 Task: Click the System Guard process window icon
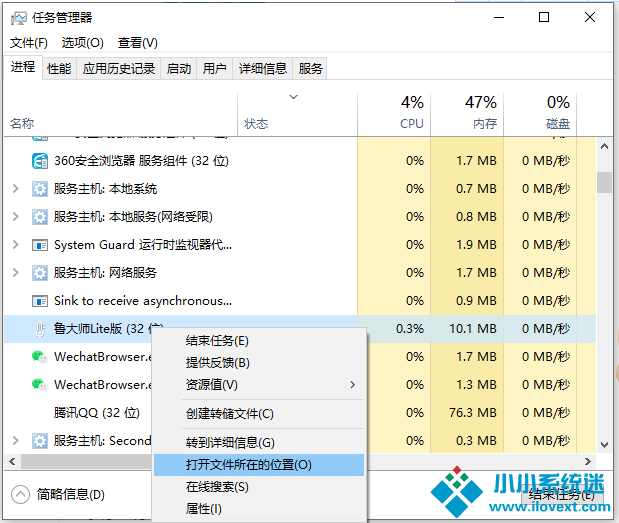click(40, 245)
